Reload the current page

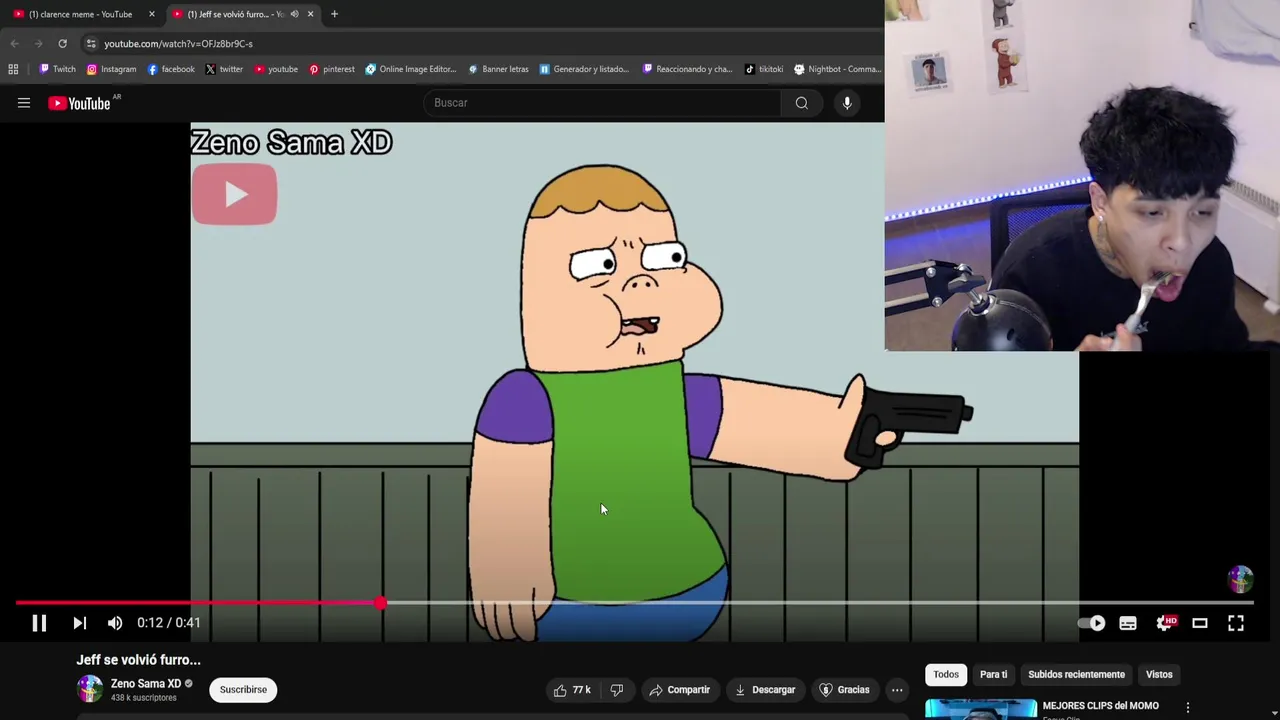point(62,44)
